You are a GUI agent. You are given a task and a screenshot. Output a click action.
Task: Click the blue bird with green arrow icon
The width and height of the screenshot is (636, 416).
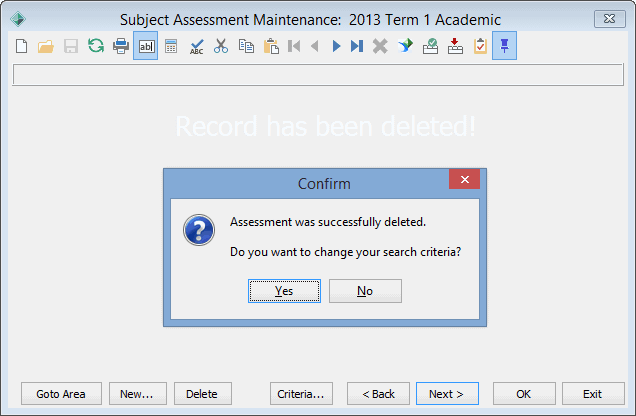click(405, 45)
